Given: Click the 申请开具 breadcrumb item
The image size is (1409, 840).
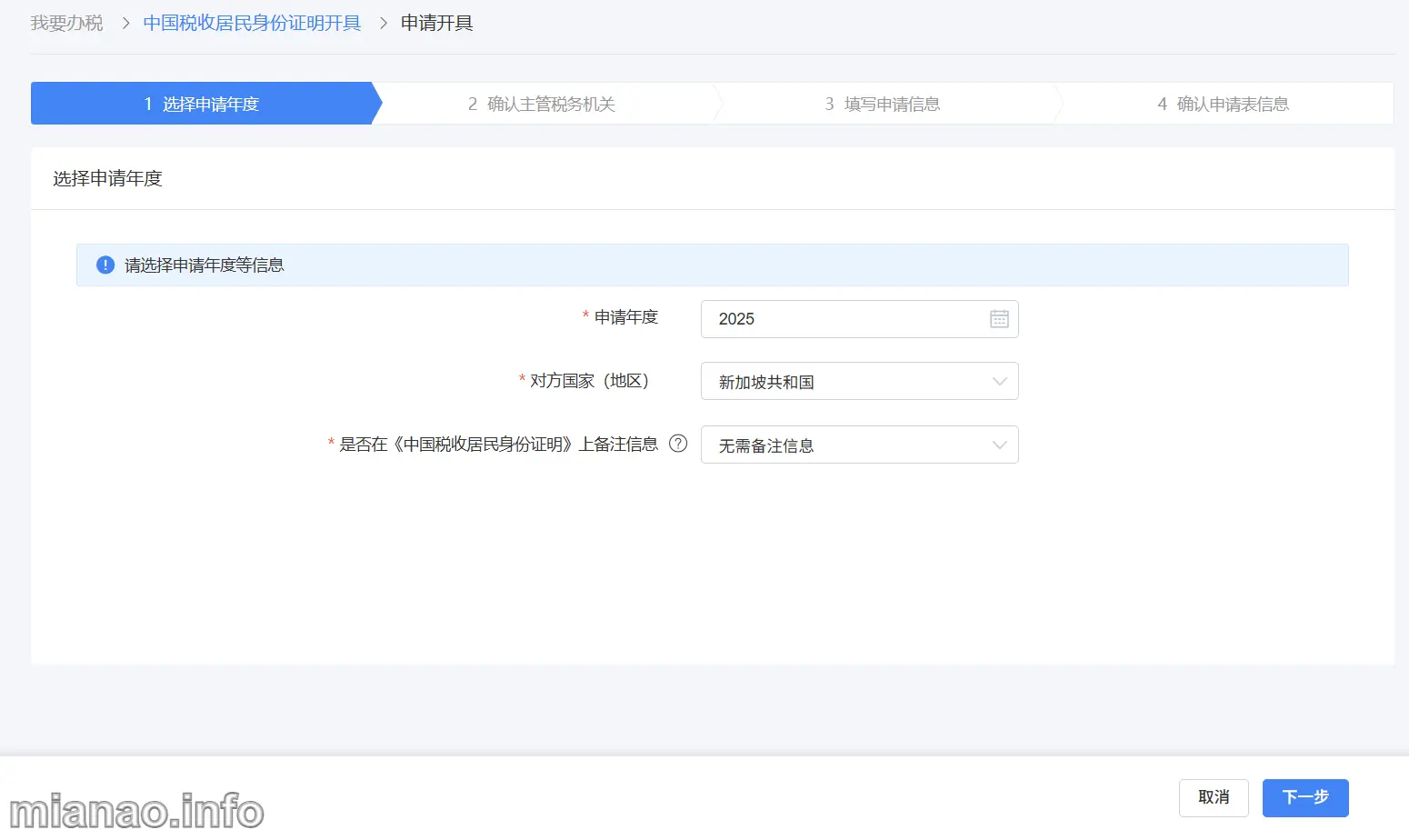Looking at the screenshot, I should [436, 23].
